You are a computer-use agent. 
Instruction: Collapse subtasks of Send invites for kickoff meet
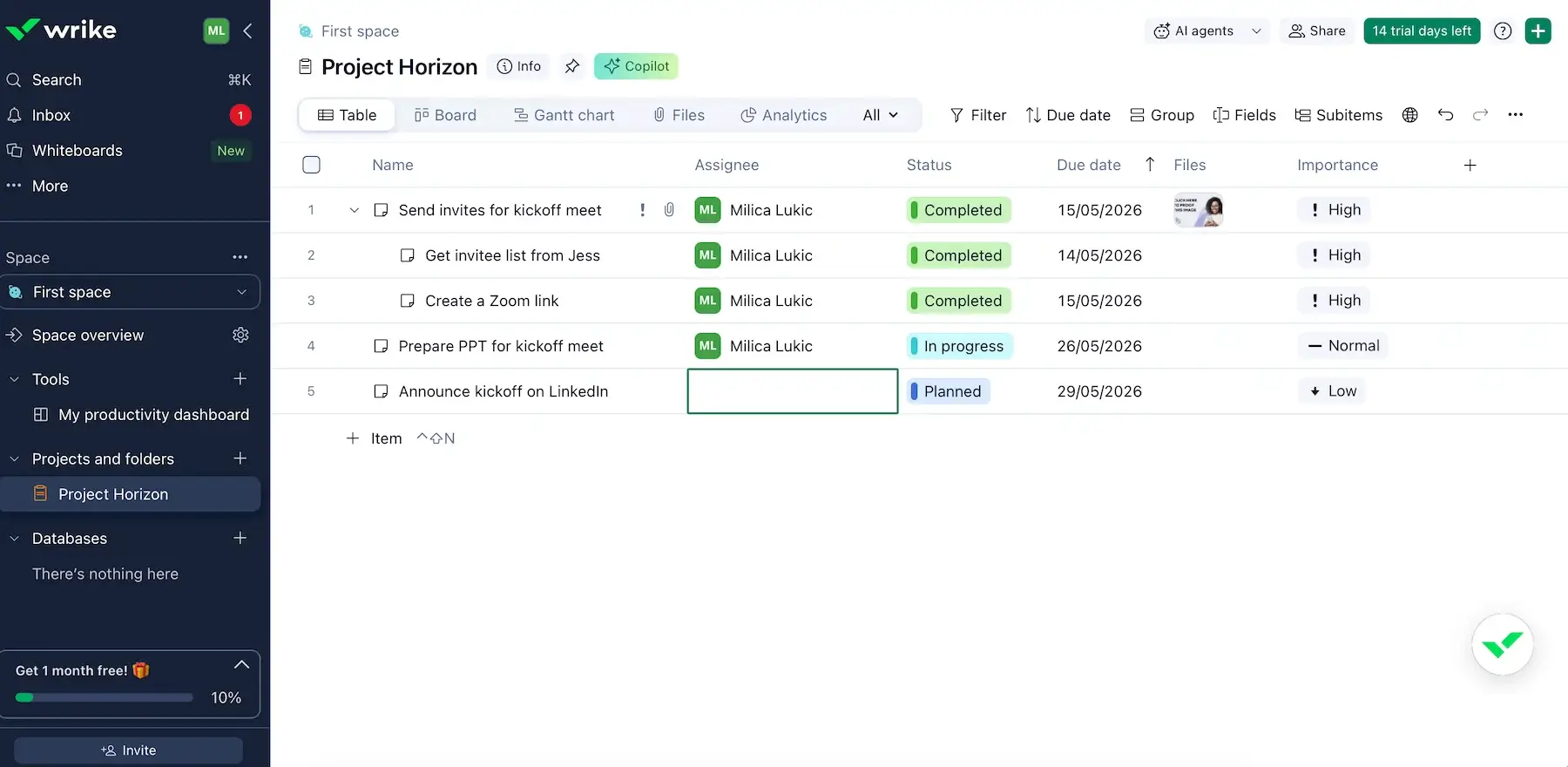(354, 210)
